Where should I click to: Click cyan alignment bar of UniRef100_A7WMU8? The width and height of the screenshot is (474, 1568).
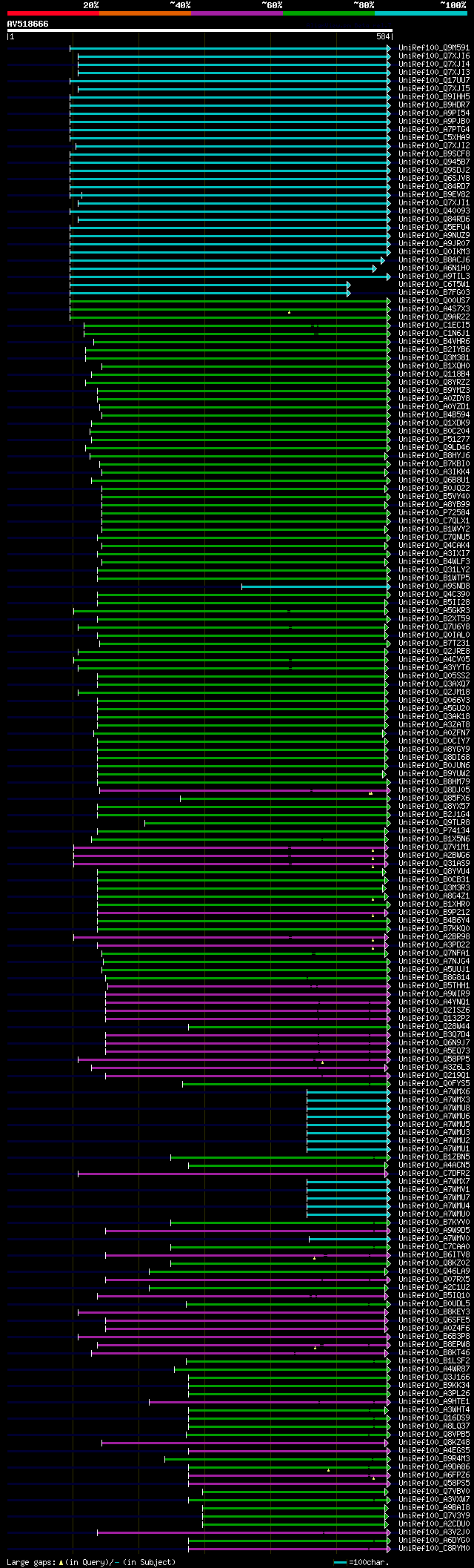click(x=347, y=1108)
